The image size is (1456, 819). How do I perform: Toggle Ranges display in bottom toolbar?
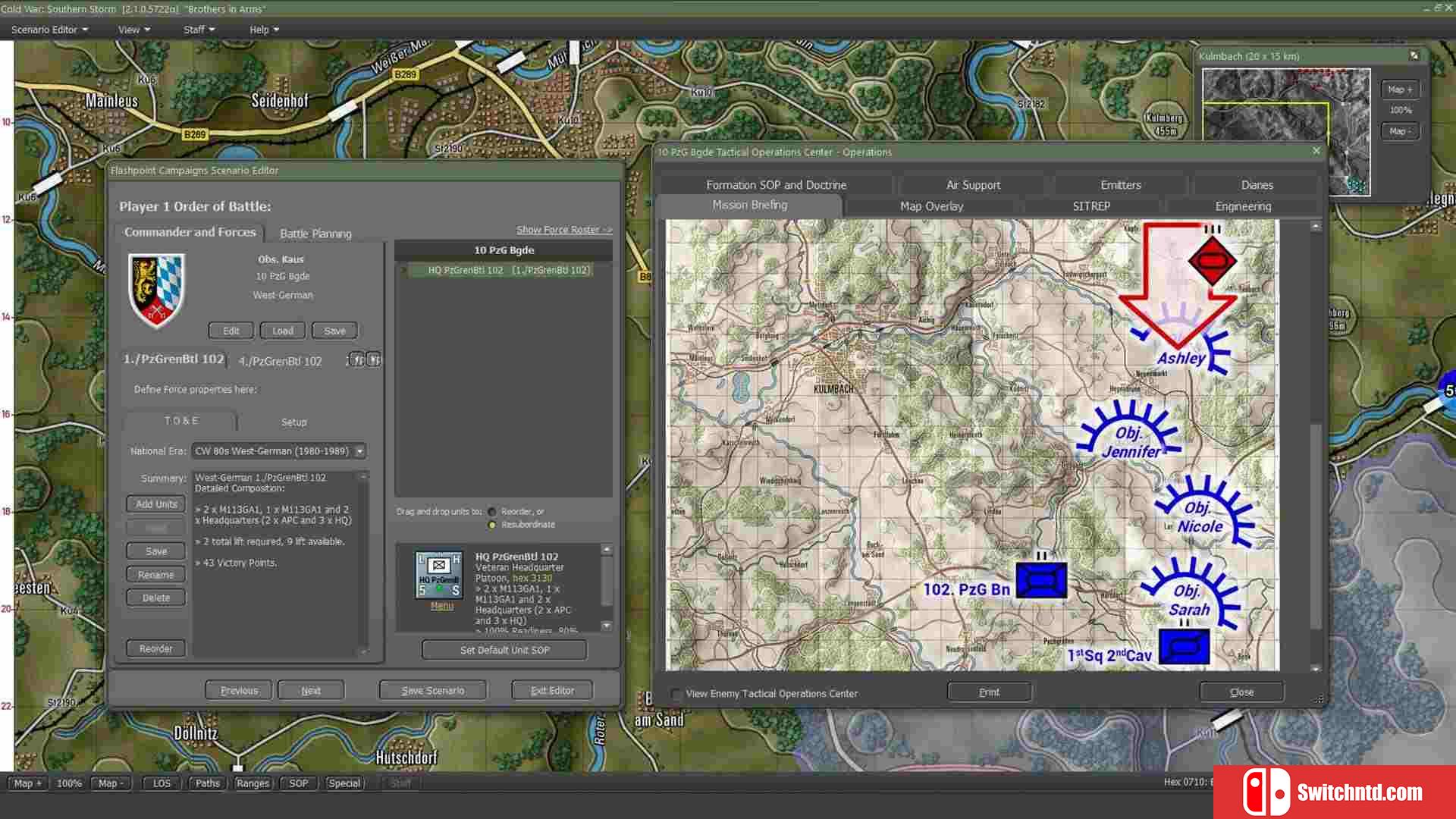(253, 783)
